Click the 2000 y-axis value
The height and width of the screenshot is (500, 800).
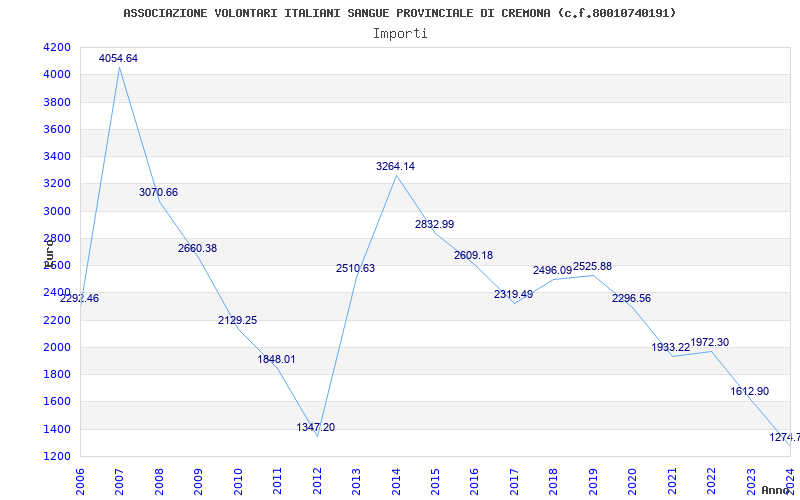(x=58, y=347)
